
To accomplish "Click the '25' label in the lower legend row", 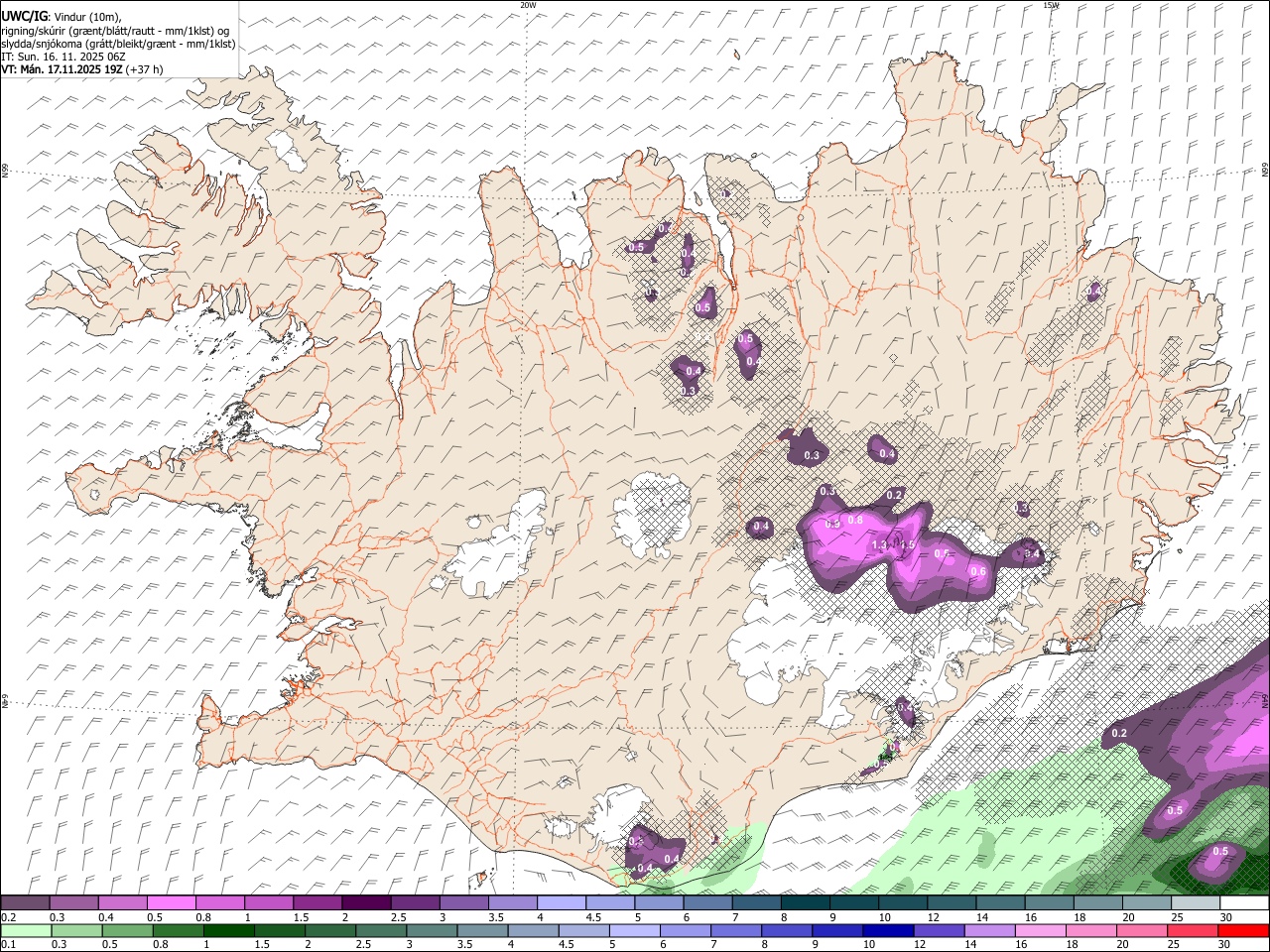I will [1174, 944].
